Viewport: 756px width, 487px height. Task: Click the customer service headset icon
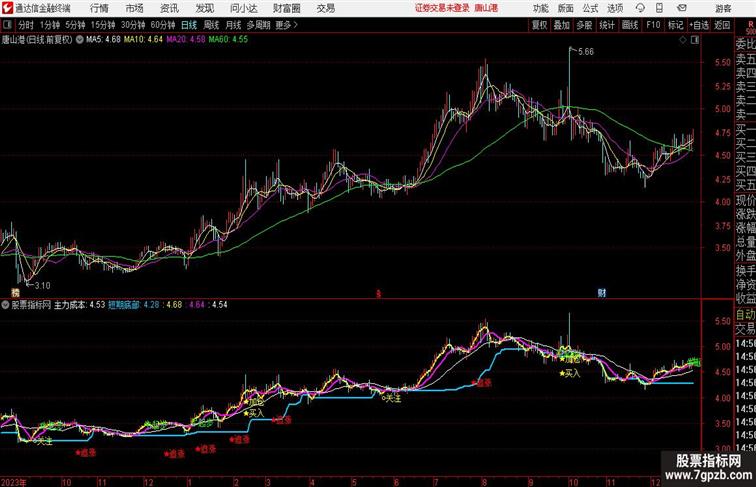click(640, 8)
